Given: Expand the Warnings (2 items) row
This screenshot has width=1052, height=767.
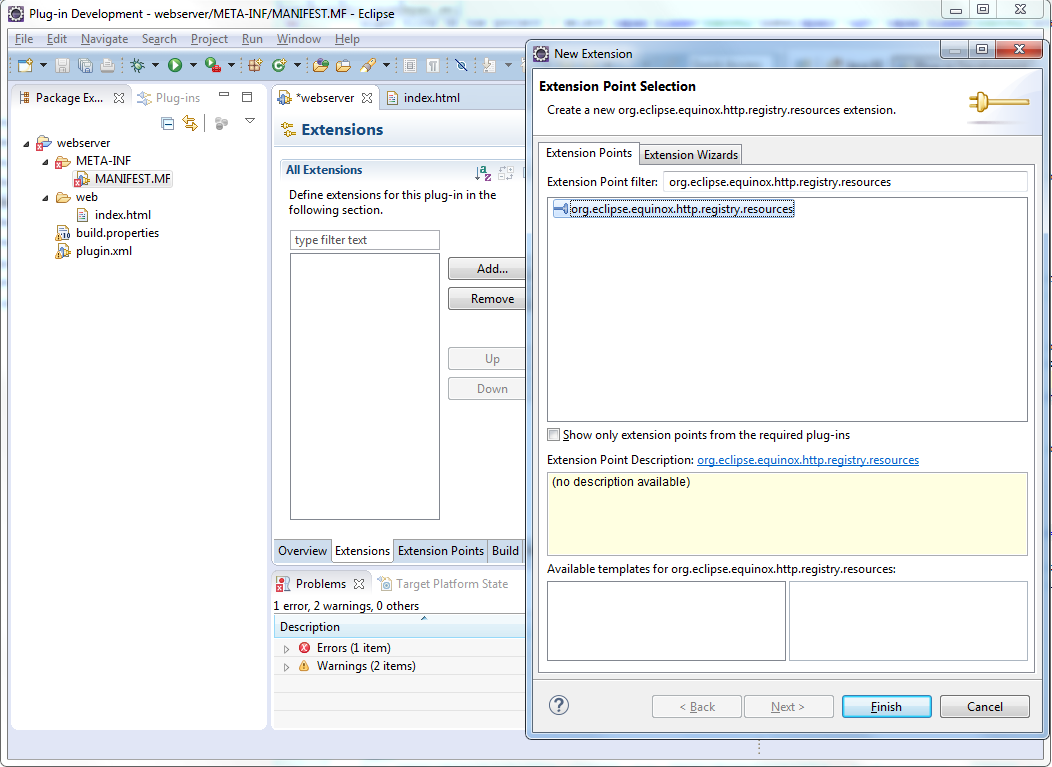Looking at the screenshot, I should tap(286, 667).
